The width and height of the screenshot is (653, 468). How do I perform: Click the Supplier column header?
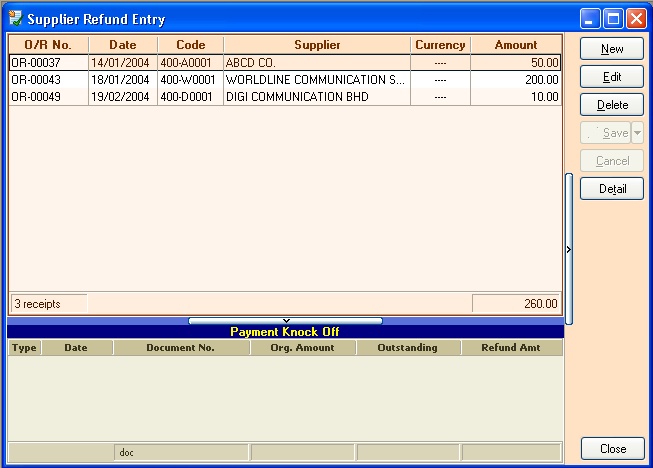coord(317,45)
